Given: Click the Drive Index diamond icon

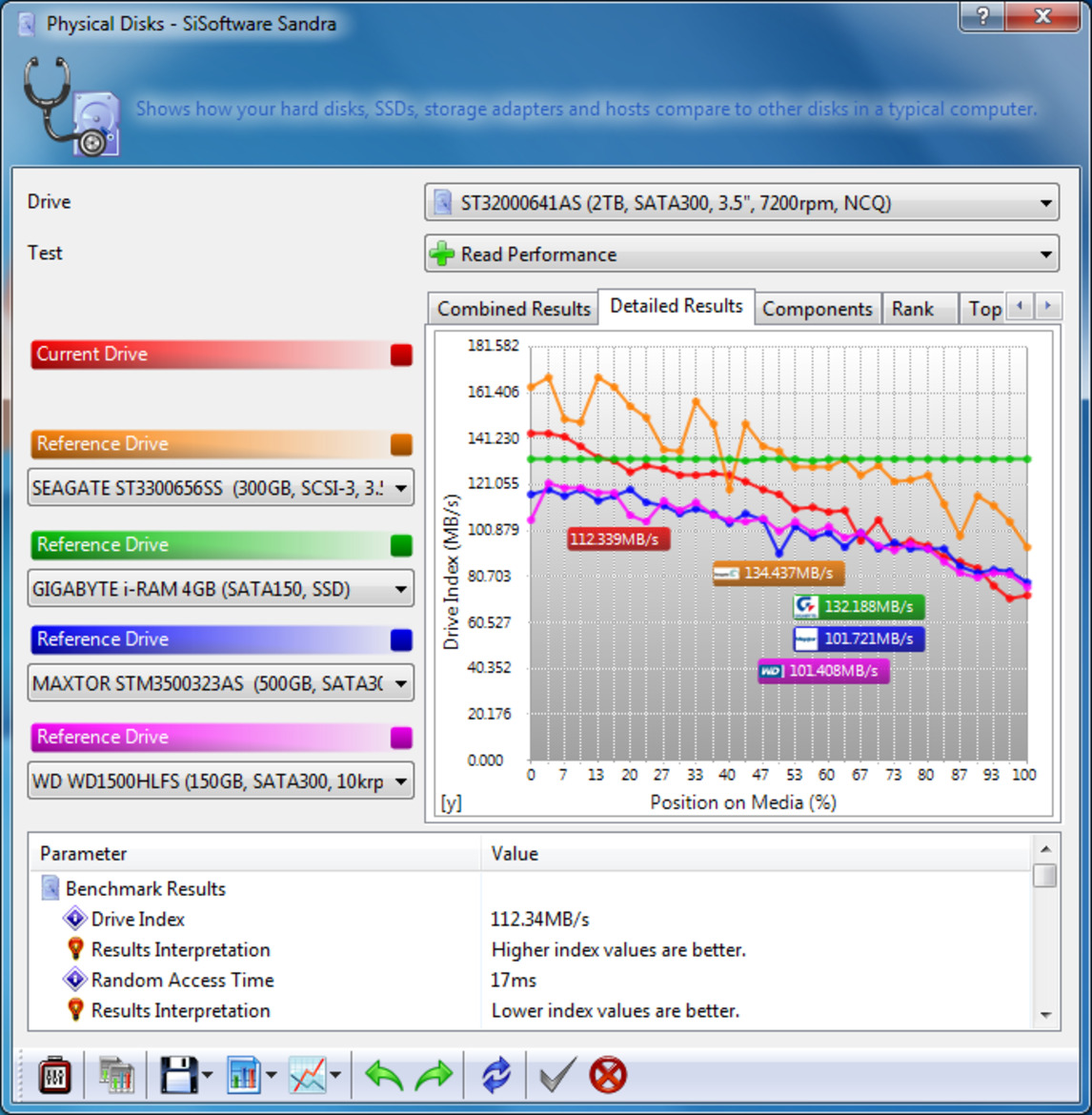Looking at the screenshot, I should 74,918.
